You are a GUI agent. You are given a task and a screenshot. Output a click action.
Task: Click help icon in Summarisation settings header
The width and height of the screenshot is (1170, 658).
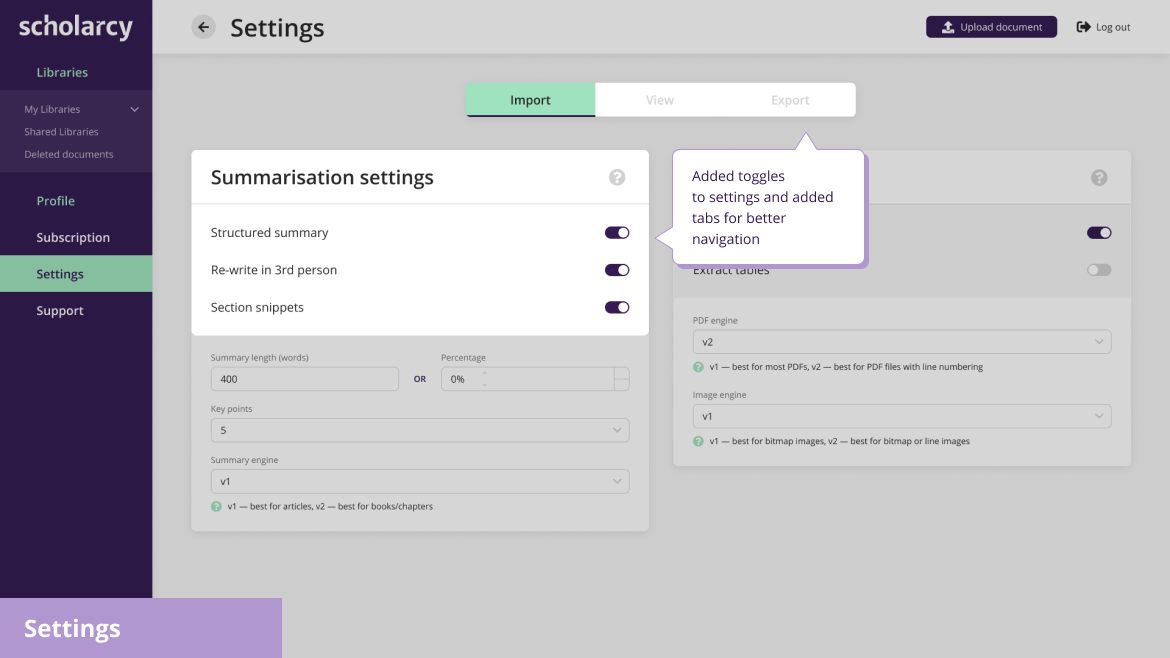point(616,178)
